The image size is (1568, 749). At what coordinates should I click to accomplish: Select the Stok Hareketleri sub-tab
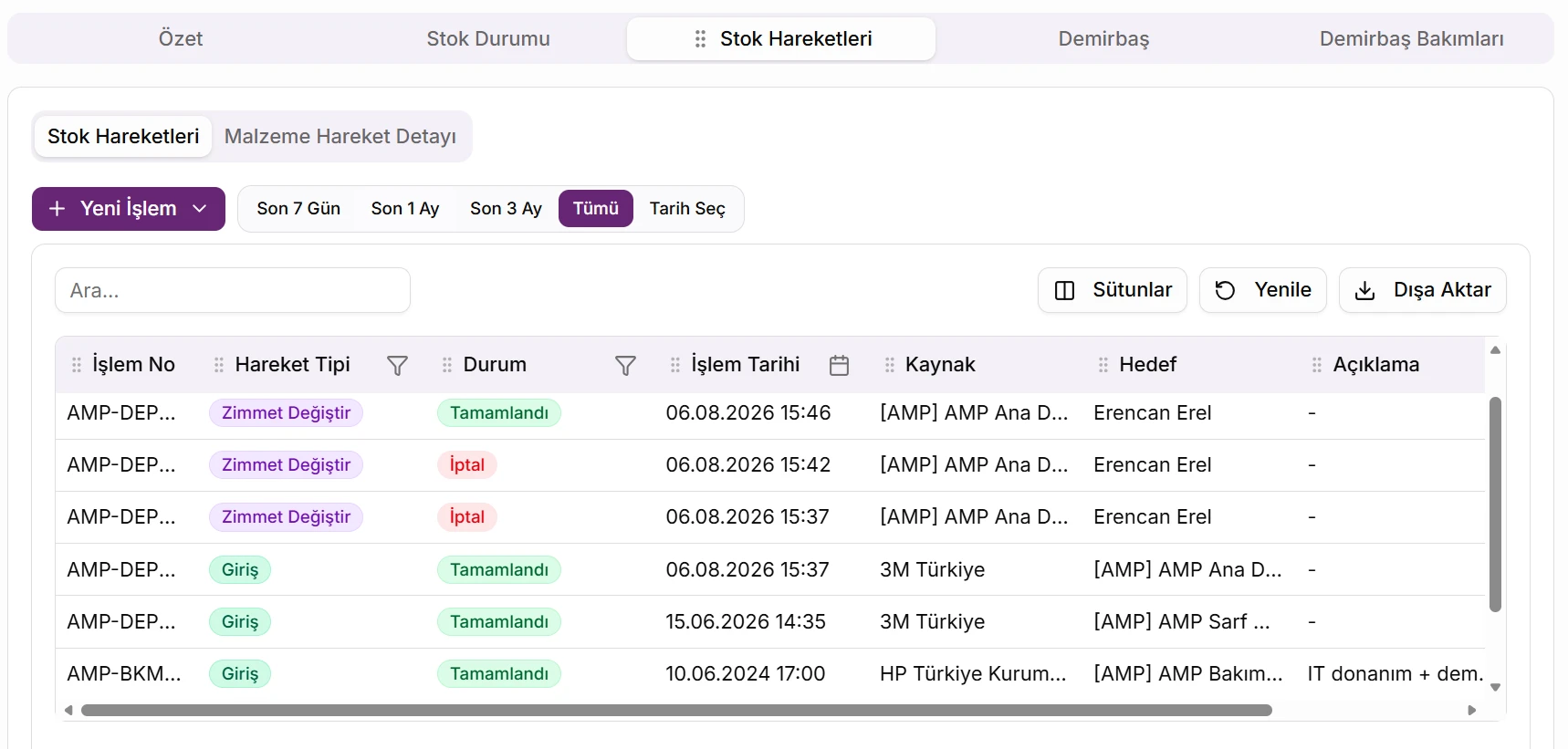click(x=123, y=136)
